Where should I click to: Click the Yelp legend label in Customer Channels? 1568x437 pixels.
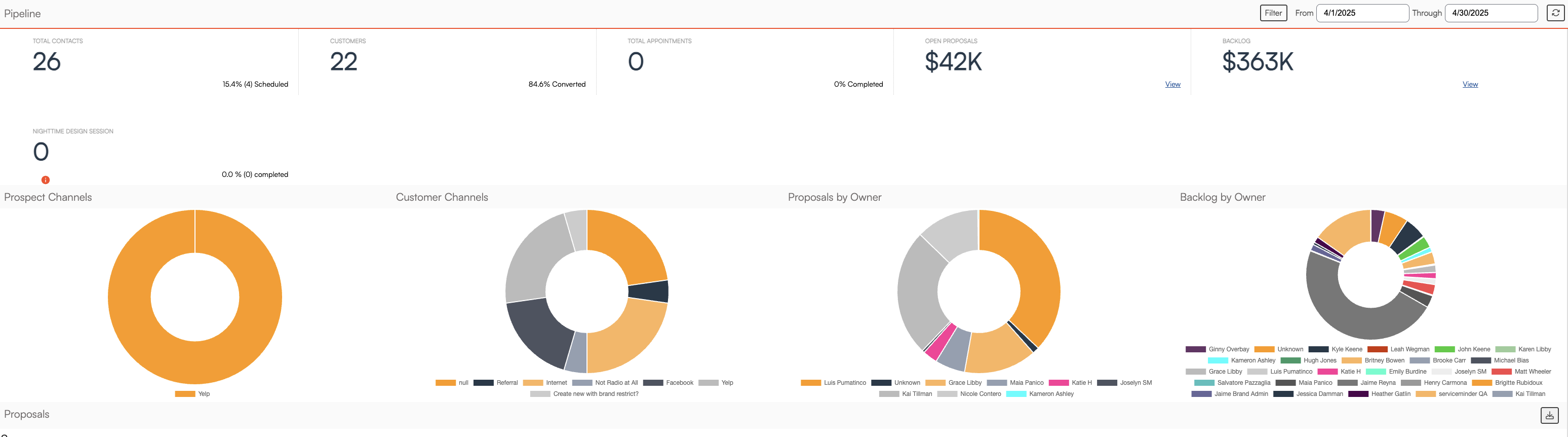(727, 383)
